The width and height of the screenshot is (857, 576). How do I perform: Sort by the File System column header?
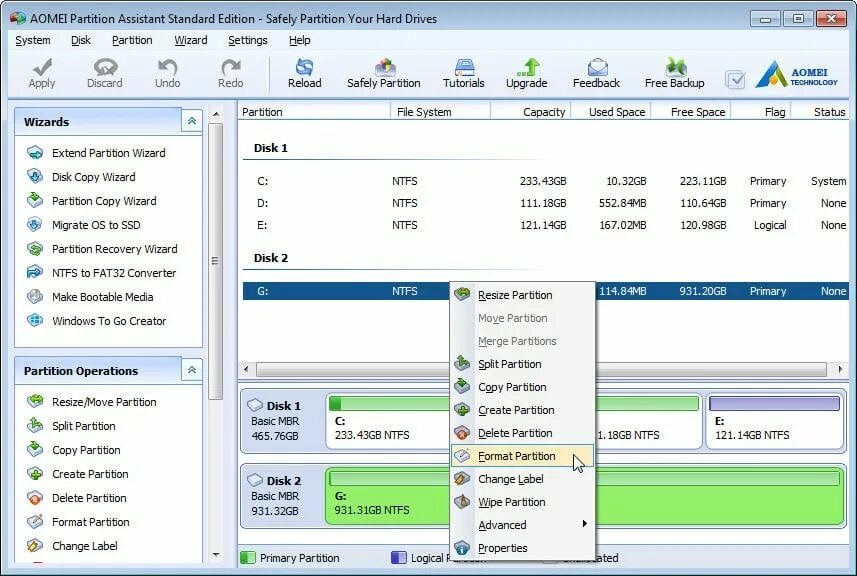[x=441, y=112]
